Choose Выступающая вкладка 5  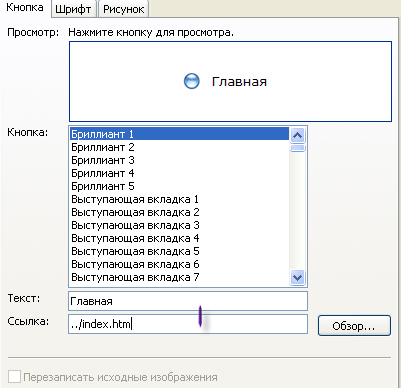180,251
